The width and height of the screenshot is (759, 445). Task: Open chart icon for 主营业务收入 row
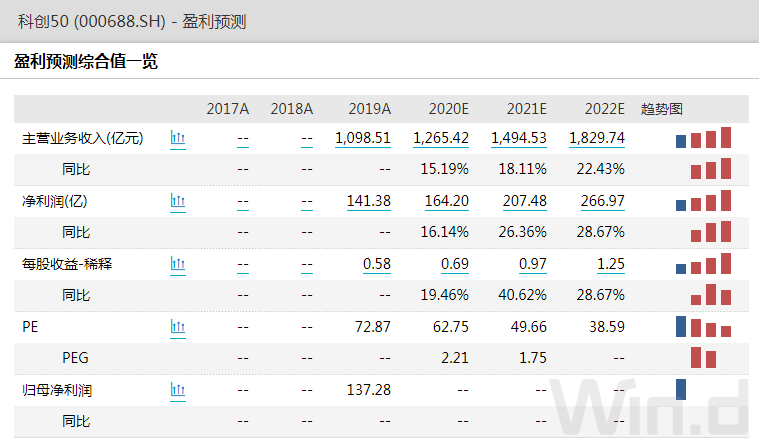coord(178,138)
